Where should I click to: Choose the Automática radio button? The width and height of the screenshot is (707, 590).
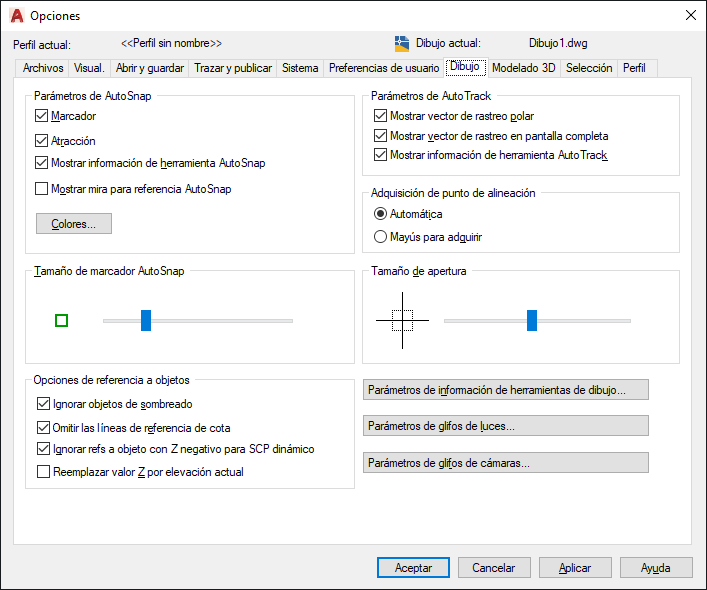[x=381, y=214]
